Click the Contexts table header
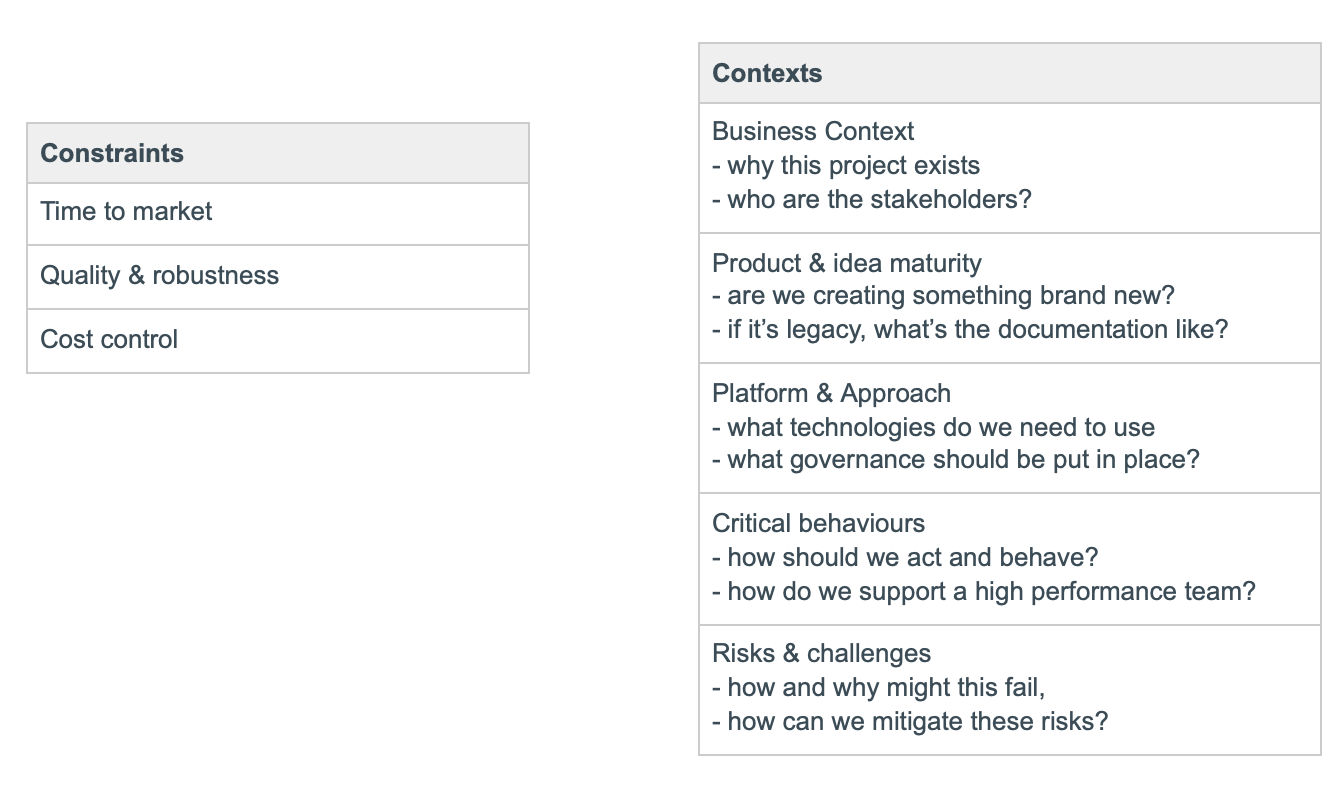Viewport: 1342px width, 798px height. (x=767, y=73)
